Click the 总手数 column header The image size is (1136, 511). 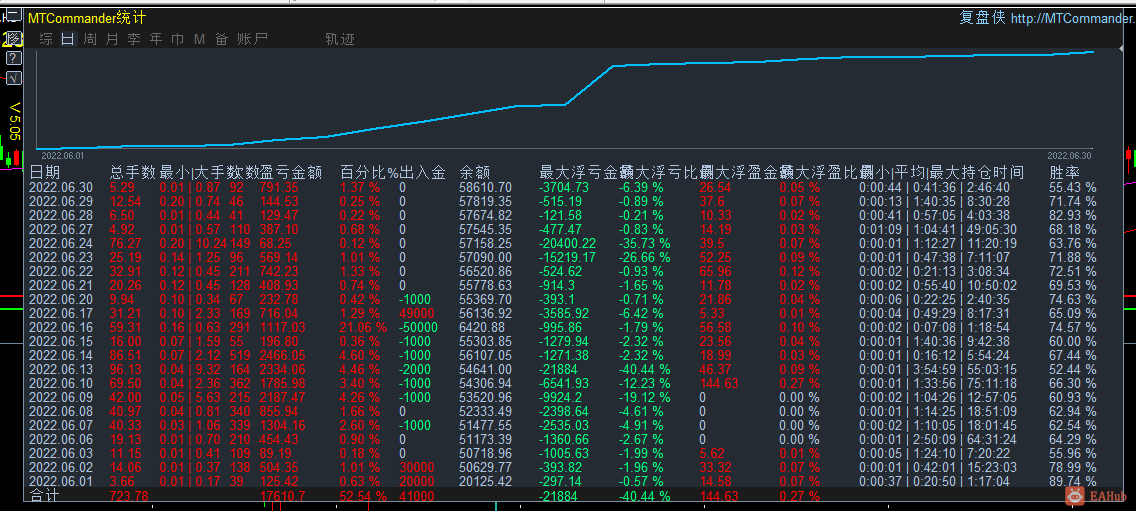click(x=133, y=173)
